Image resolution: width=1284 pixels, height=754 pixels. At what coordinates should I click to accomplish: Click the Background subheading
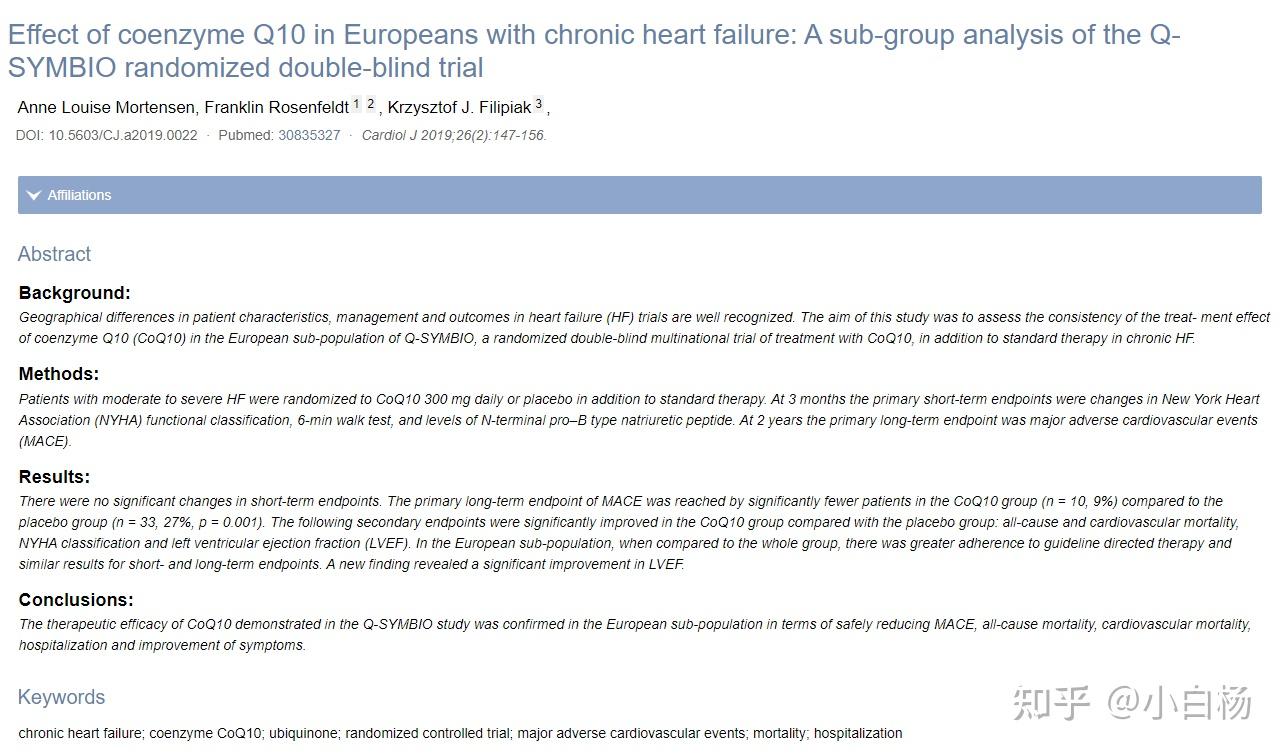point(75,293)
